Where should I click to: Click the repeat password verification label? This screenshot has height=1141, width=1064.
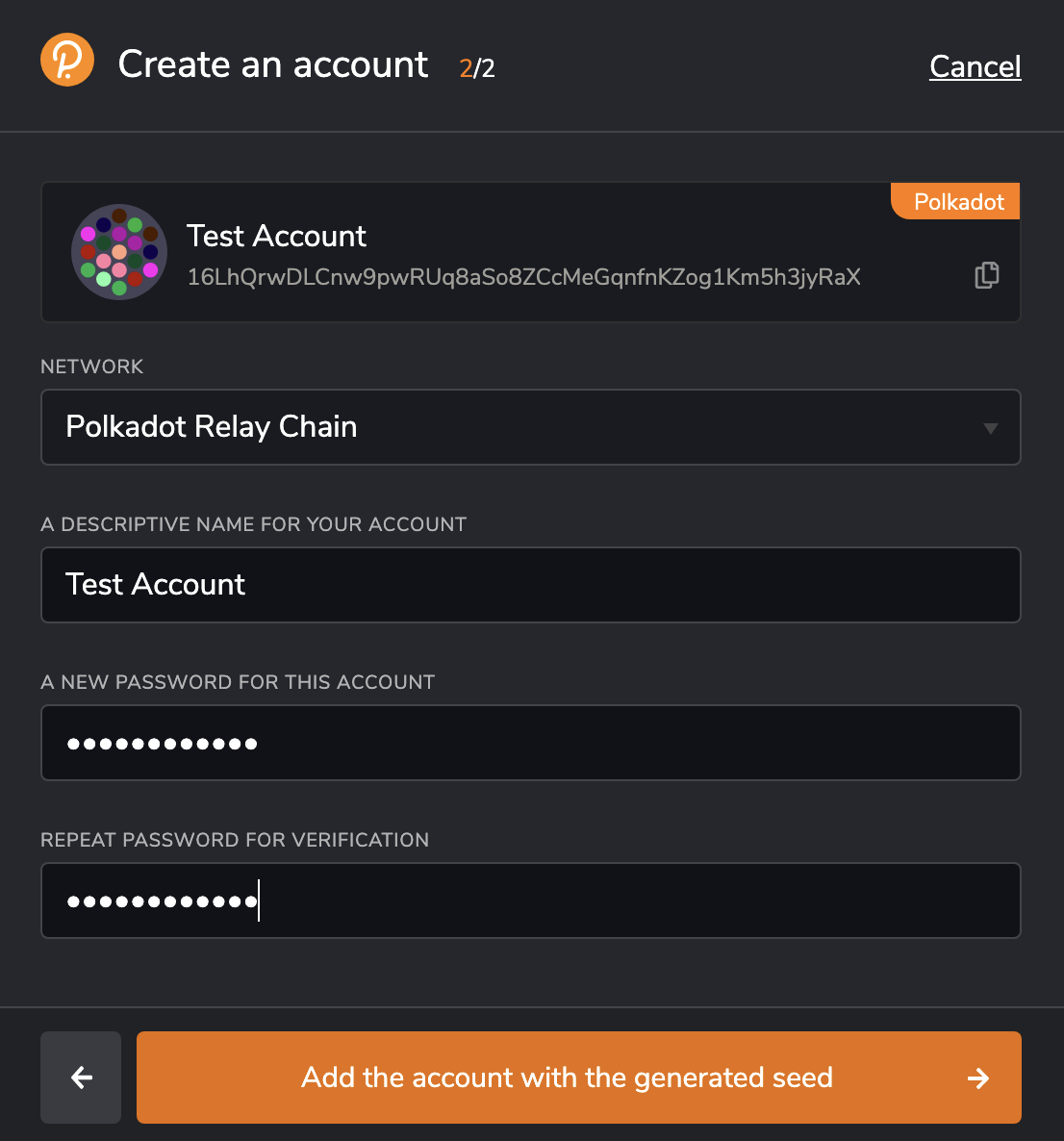235,840
